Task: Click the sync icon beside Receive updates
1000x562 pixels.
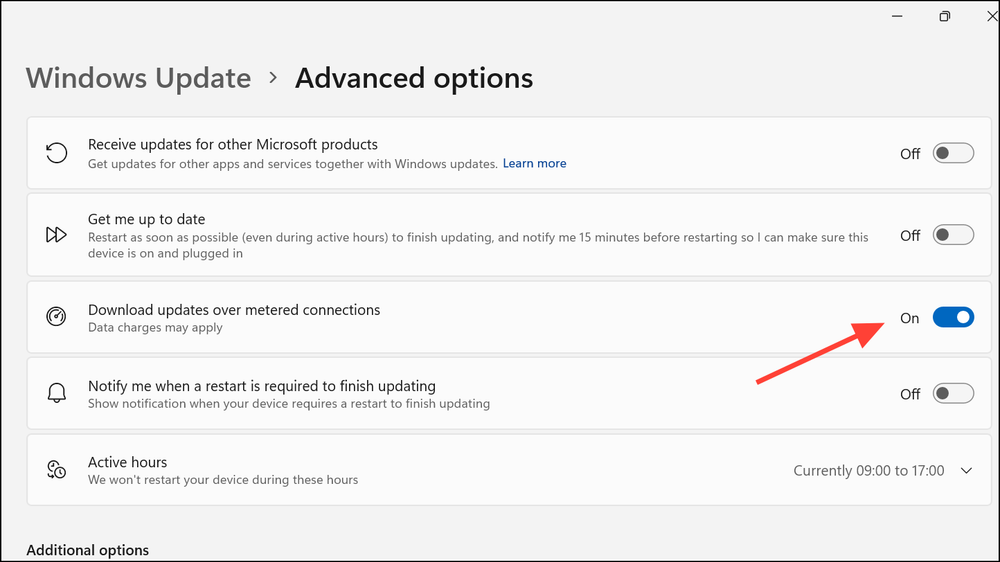Action: point(57,153)
